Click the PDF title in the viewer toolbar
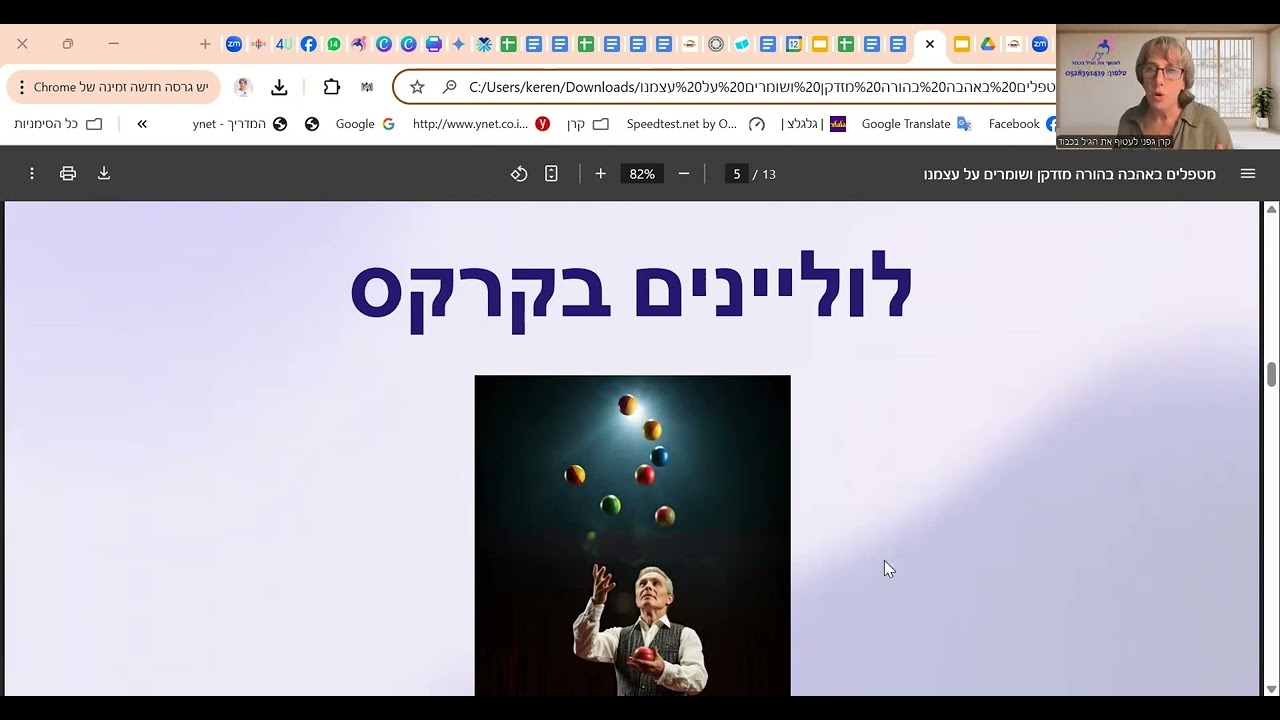 [x=1070, y=174]
